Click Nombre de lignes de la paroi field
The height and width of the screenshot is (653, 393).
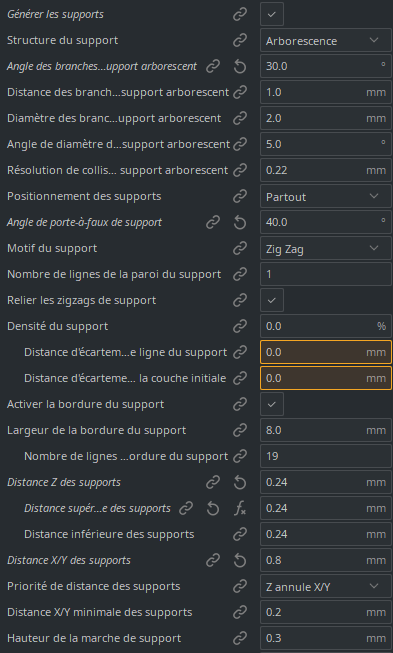(x=326, y=274)
